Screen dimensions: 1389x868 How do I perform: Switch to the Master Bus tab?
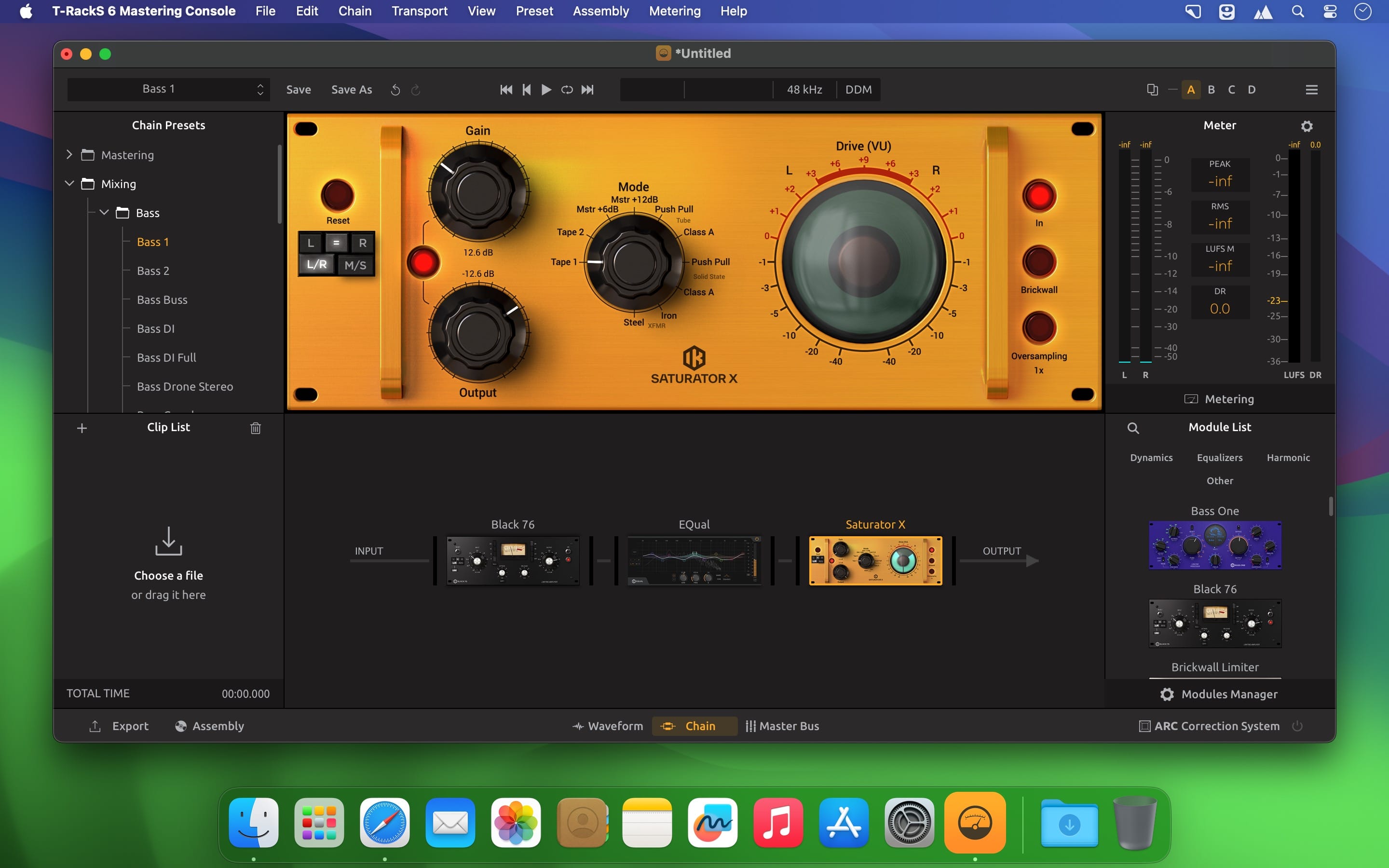(782, 726)
